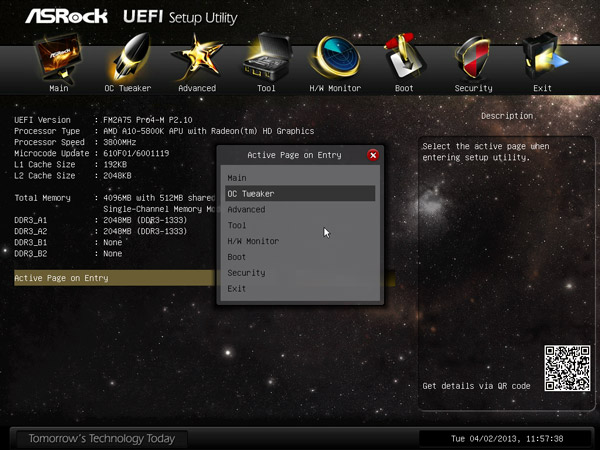The height and width of the screenshot is (450, 600).
Task: Open the Tool toolbox icon
Action: tap(267, 57)
